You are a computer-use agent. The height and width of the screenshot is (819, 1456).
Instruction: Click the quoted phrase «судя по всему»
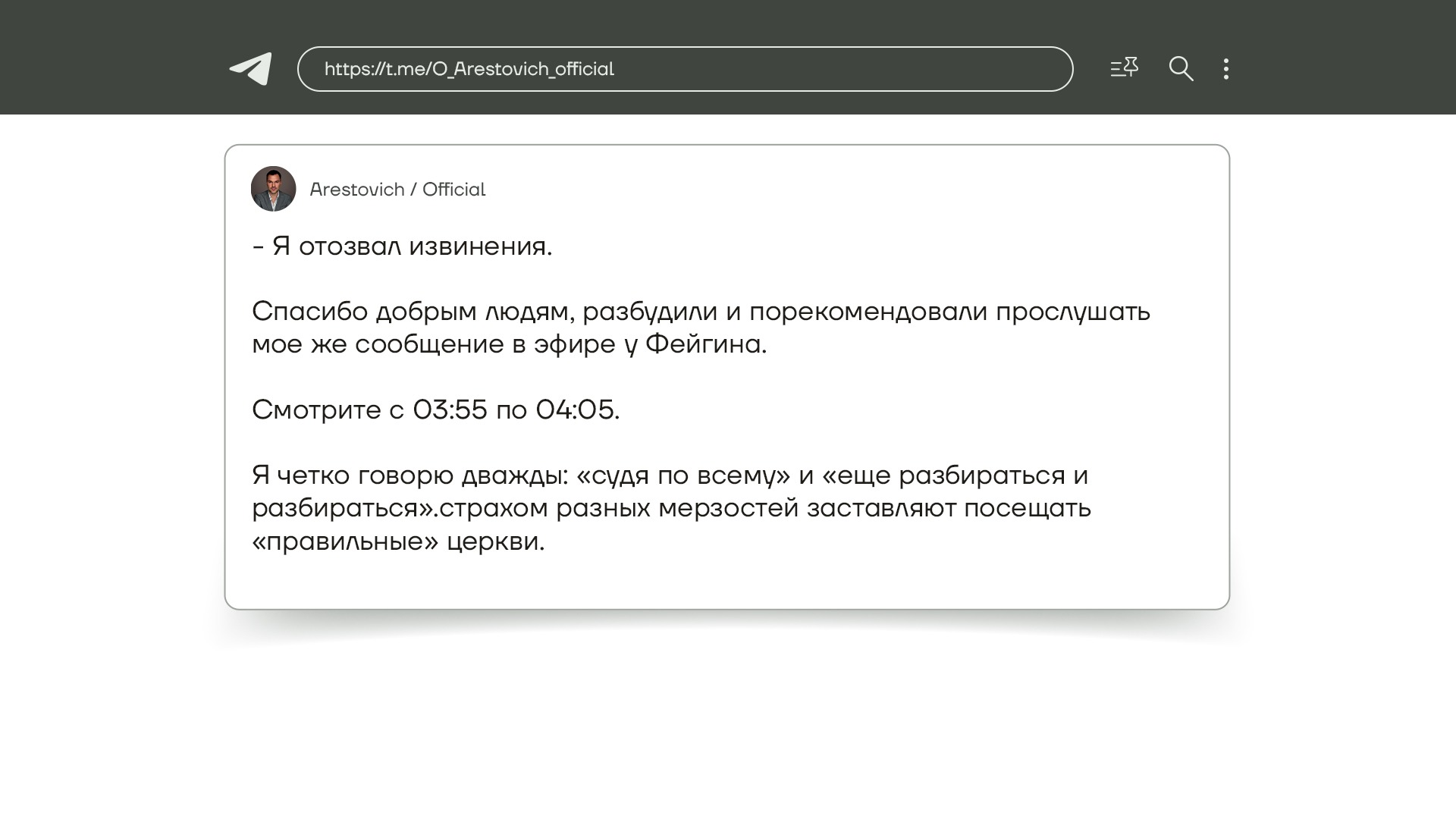pos(682,476)
